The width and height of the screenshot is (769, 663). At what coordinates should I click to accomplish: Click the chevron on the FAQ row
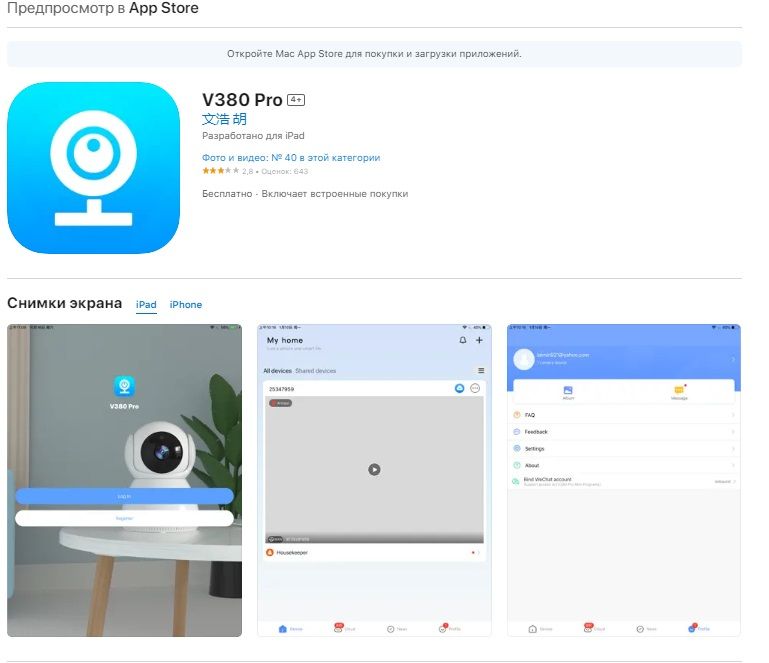click(x=733, y=415)
